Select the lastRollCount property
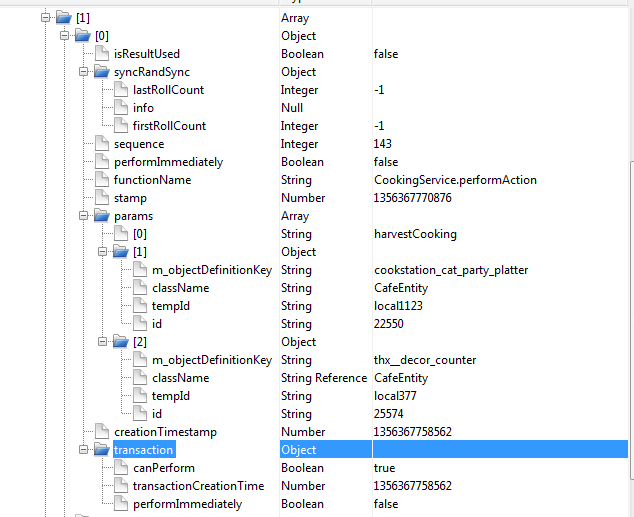This screenshot has height=517, width=634. pyautogui.click(x=168, y=90)
